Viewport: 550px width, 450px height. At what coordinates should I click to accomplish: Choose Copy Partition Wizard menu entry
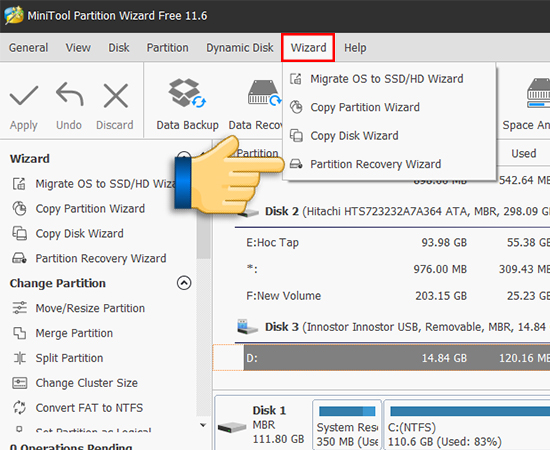[x=389, y=107]
